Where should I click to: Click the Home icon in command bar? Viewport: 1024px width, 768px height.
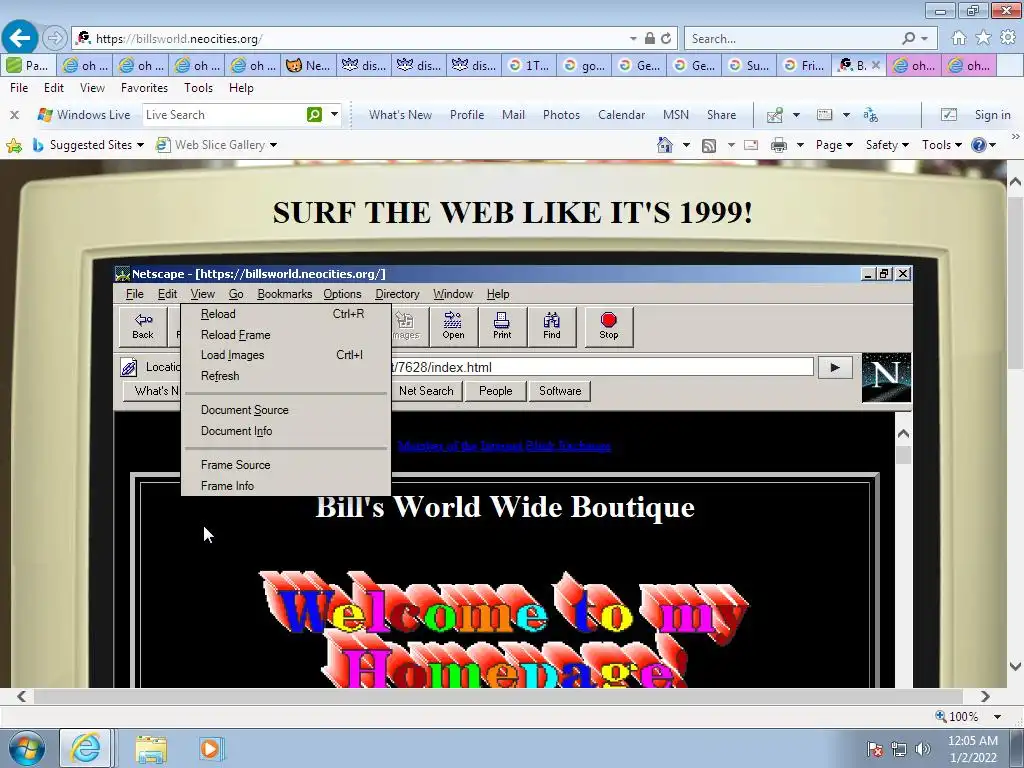665,145
